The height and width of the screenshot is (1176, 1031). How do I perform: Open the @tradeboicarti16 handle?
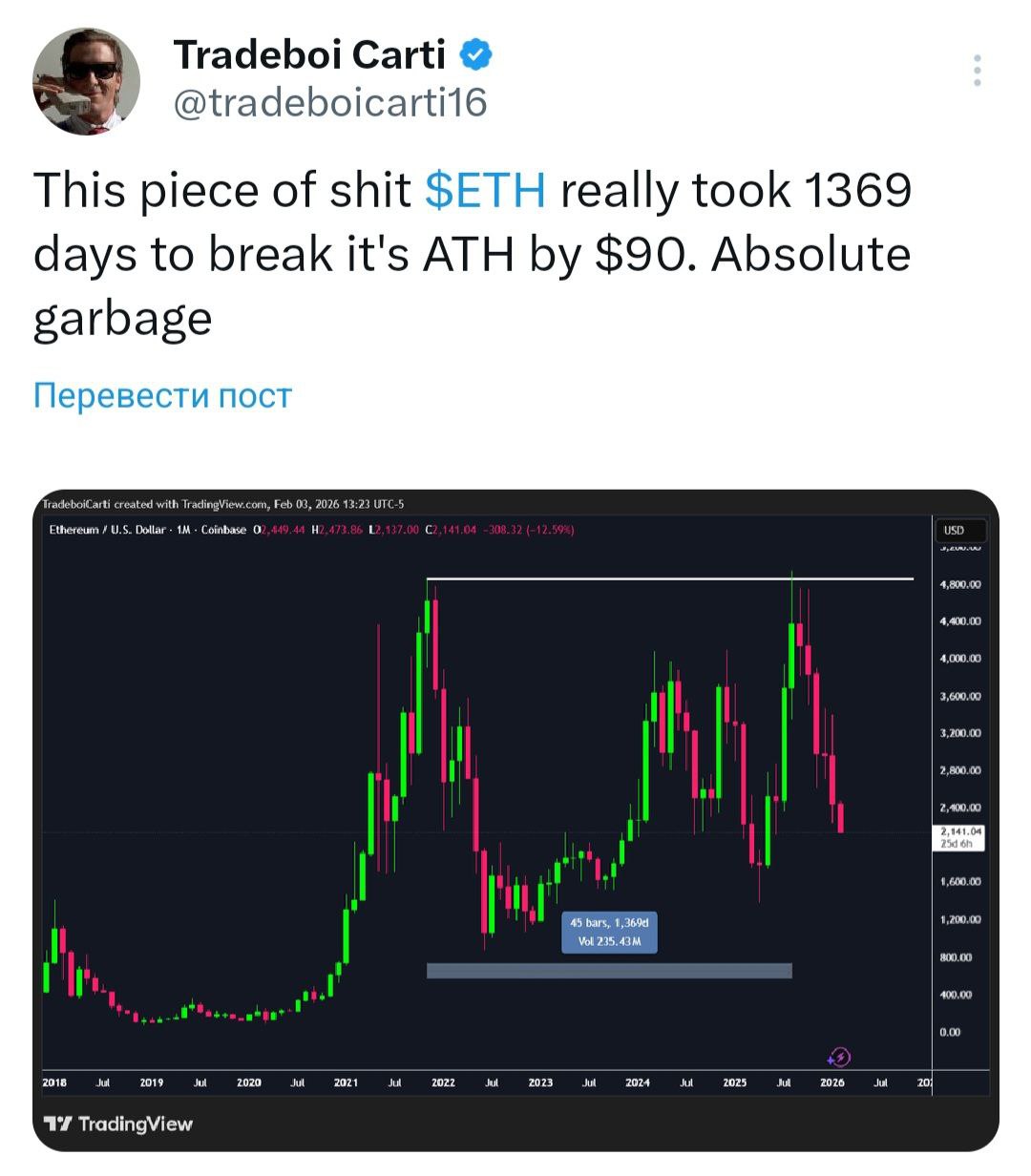[329, 102]
